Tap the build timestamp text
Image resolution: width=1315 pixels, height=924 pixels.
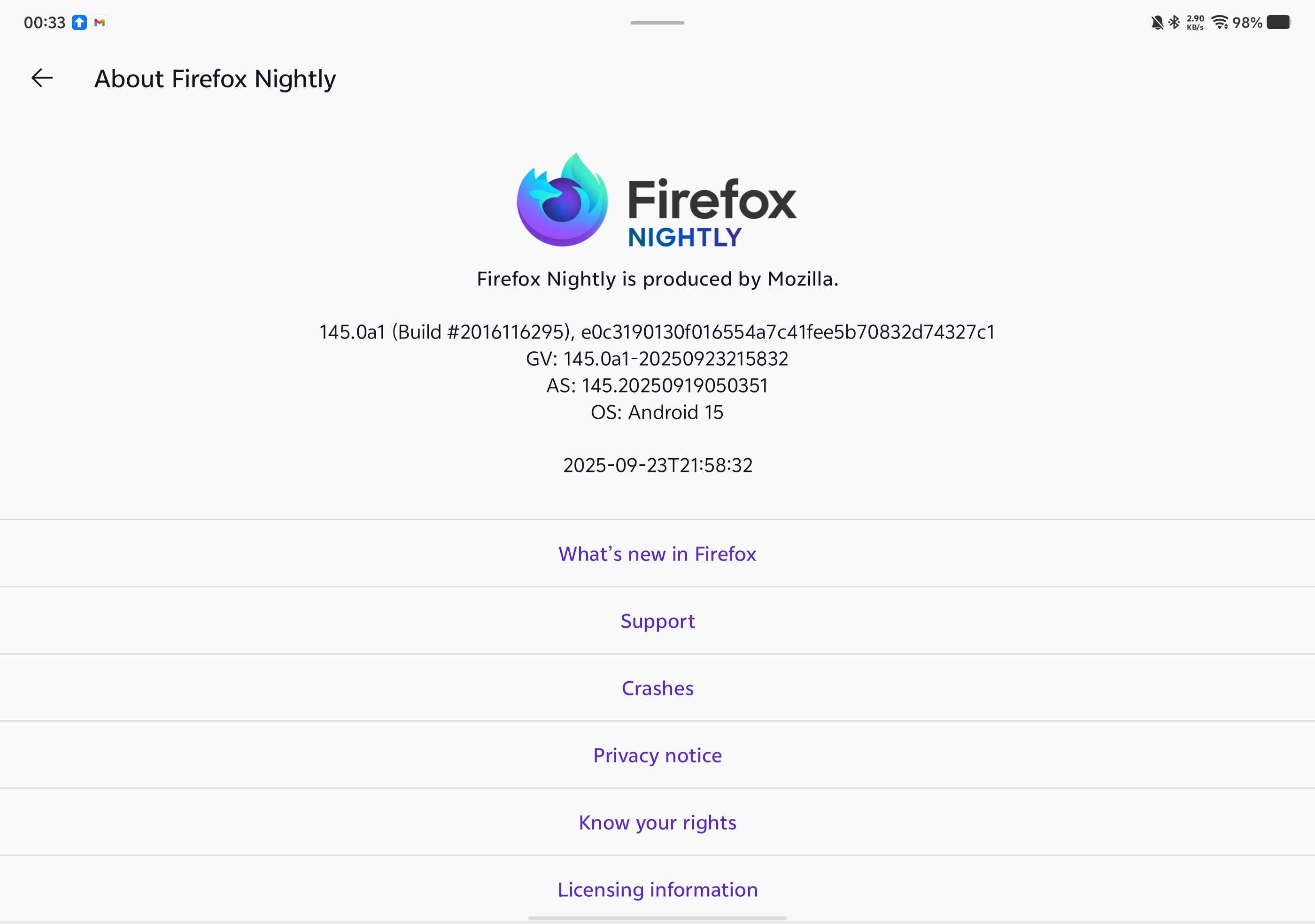coord(657,465)
